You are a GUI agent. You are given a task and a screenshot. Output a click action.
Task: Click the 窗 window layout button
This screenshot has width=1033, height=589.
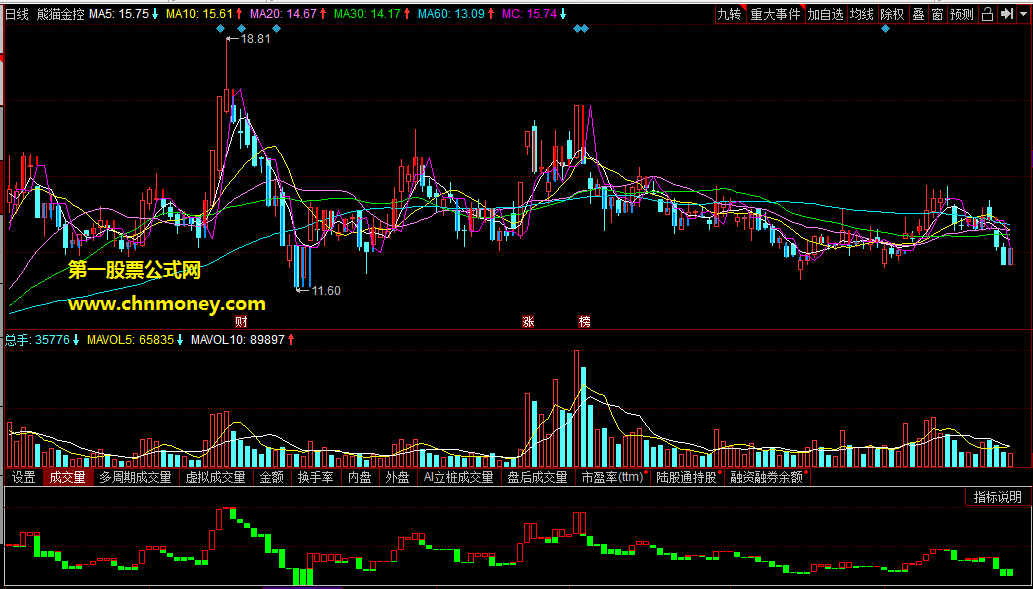pyautogui.click(x=937, y=14)
